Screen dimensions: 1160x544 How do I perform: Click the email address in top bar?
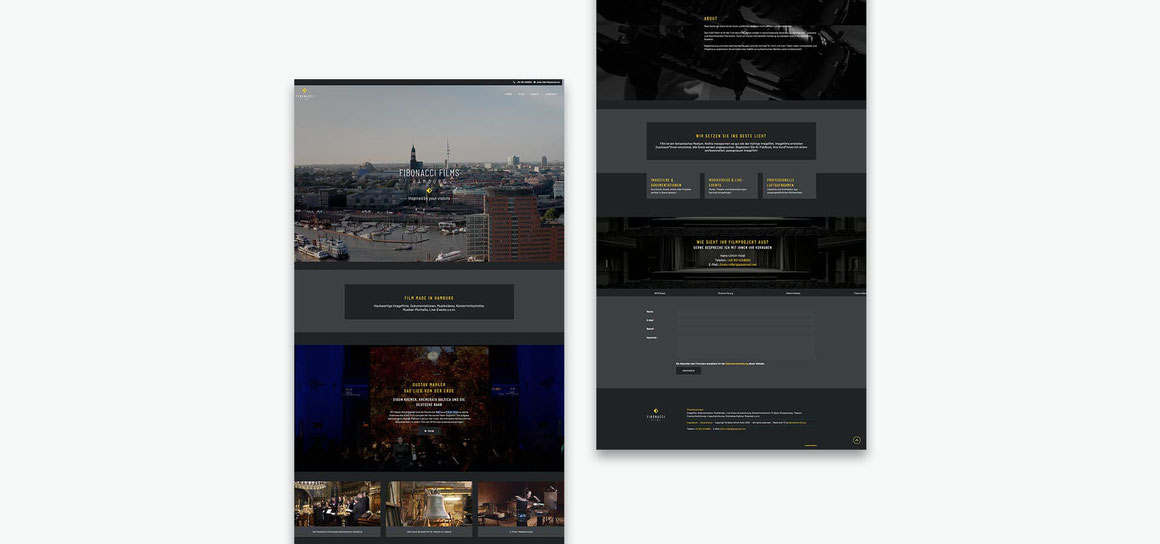548,82
